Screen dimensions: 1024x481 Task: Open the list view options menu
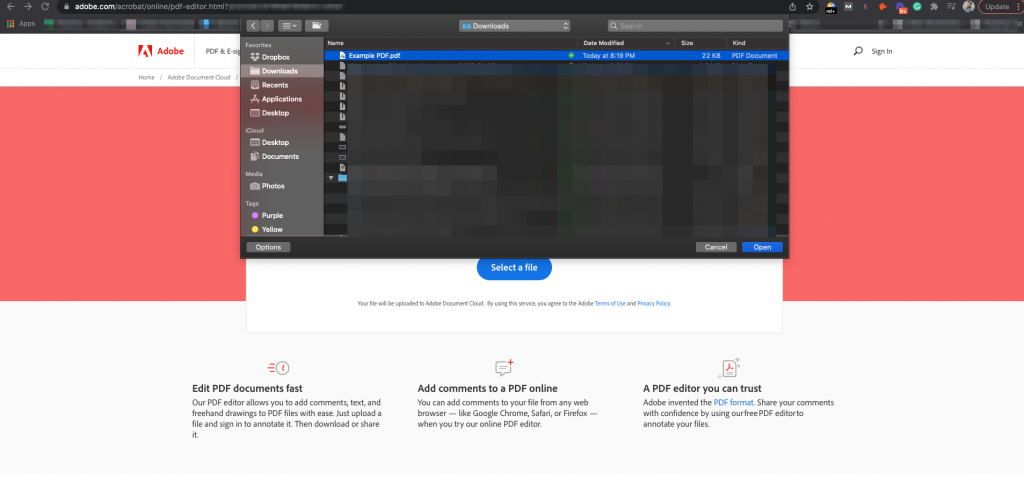coord(289,26)
